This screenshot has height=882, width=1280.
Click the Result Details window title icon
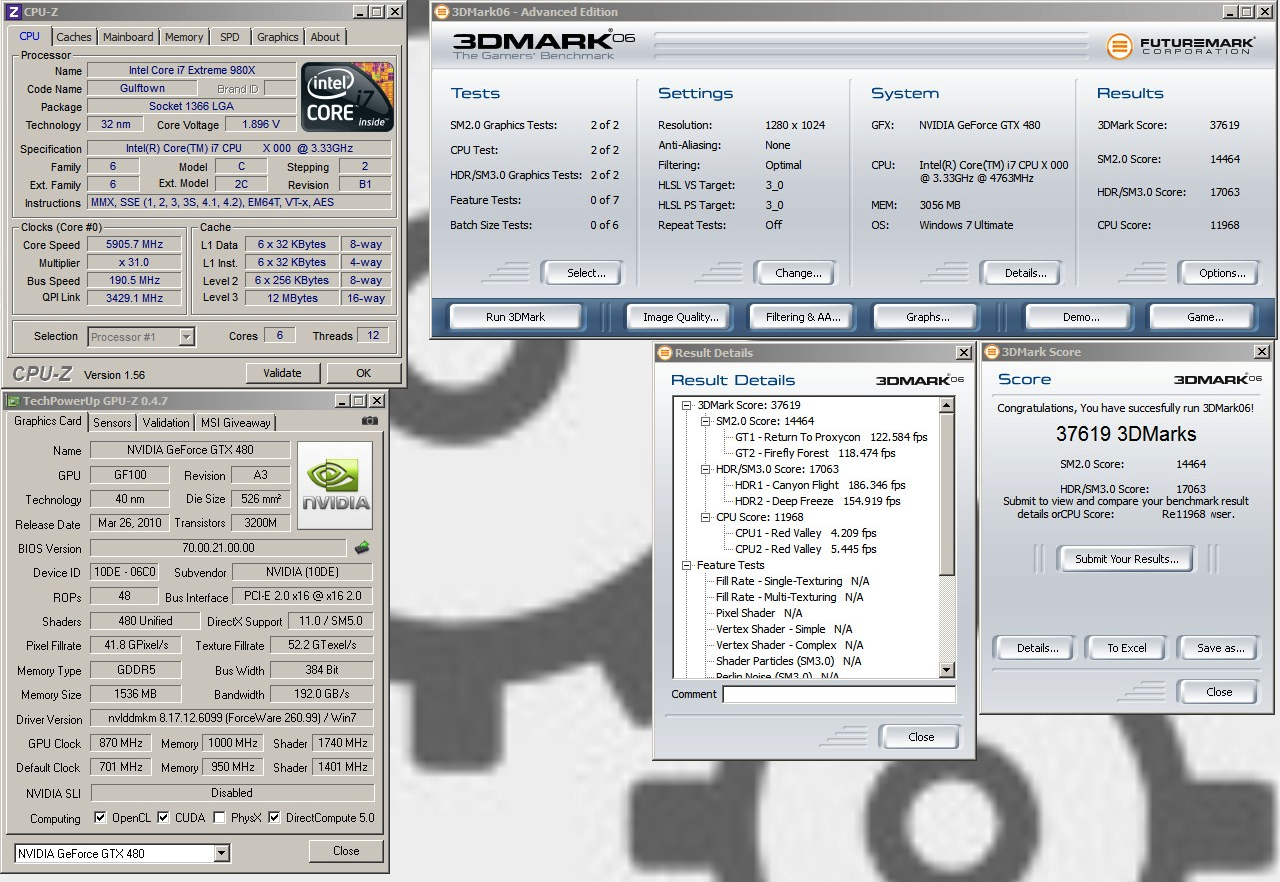coord(664,352)
